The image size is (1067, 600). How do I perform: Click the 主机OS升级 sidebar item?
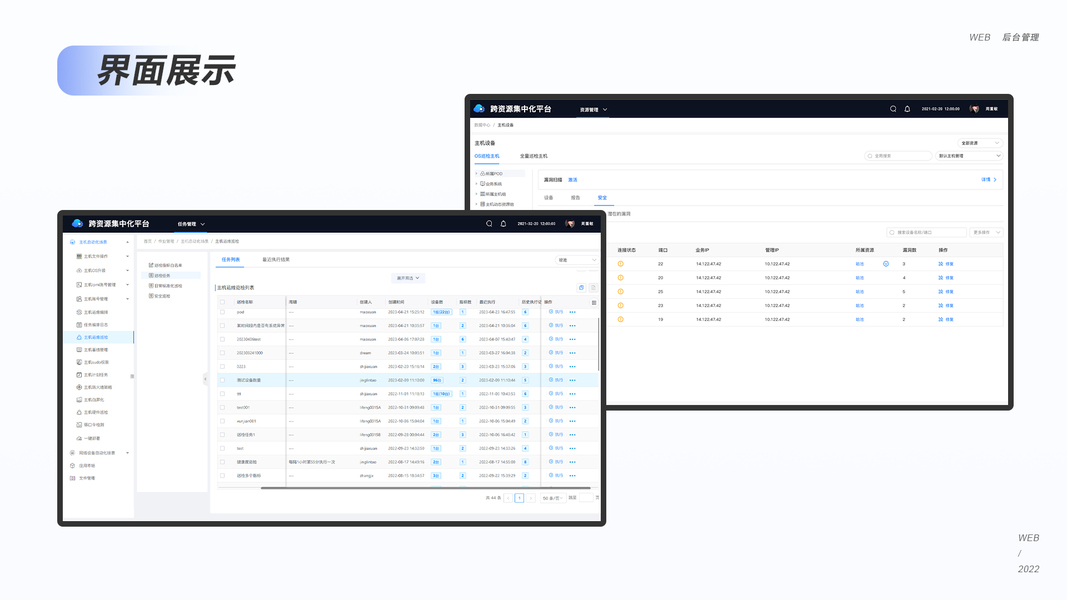(x=95, y=271)
